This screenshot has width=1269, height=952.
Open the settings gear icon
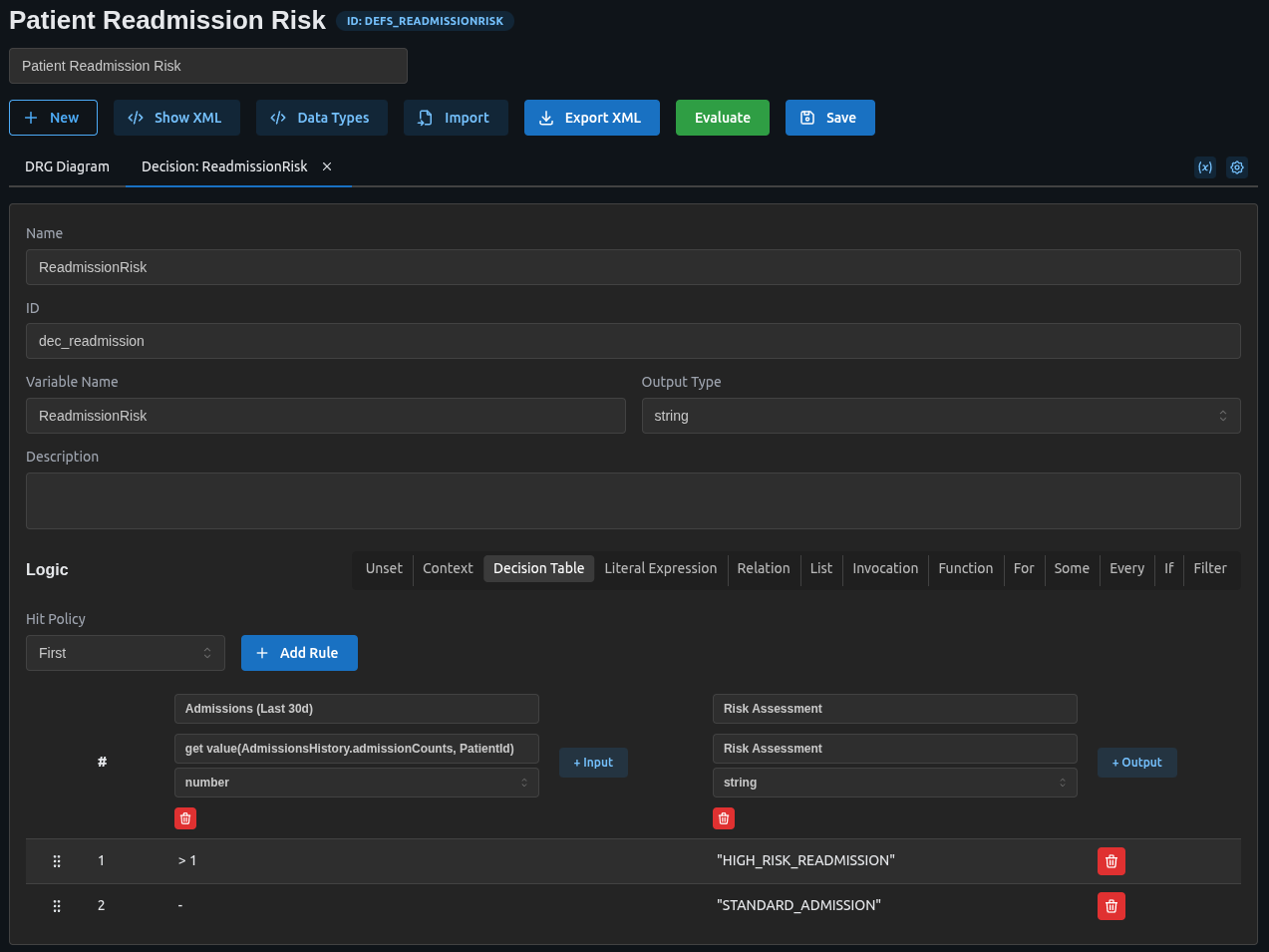[x=1236, y=167]
